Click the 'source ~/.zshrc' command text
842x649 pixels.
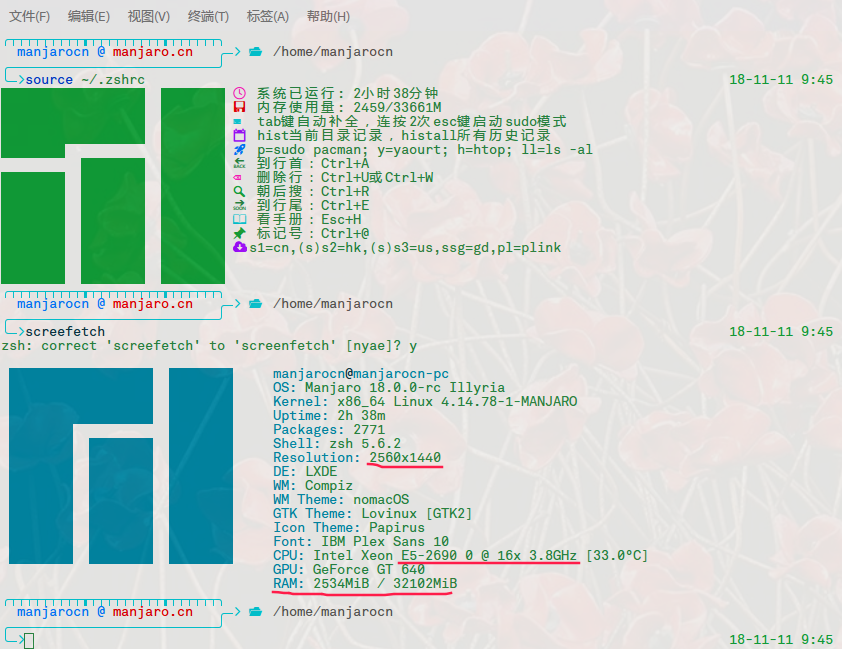click(85, 79)
